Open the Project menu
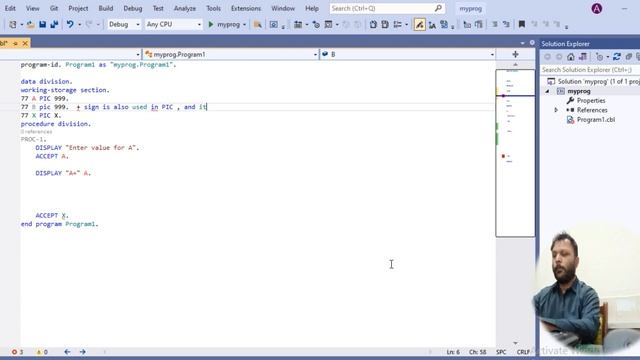Image resolution: width=640 pixels, height=360 pixels. pos(78,8)
